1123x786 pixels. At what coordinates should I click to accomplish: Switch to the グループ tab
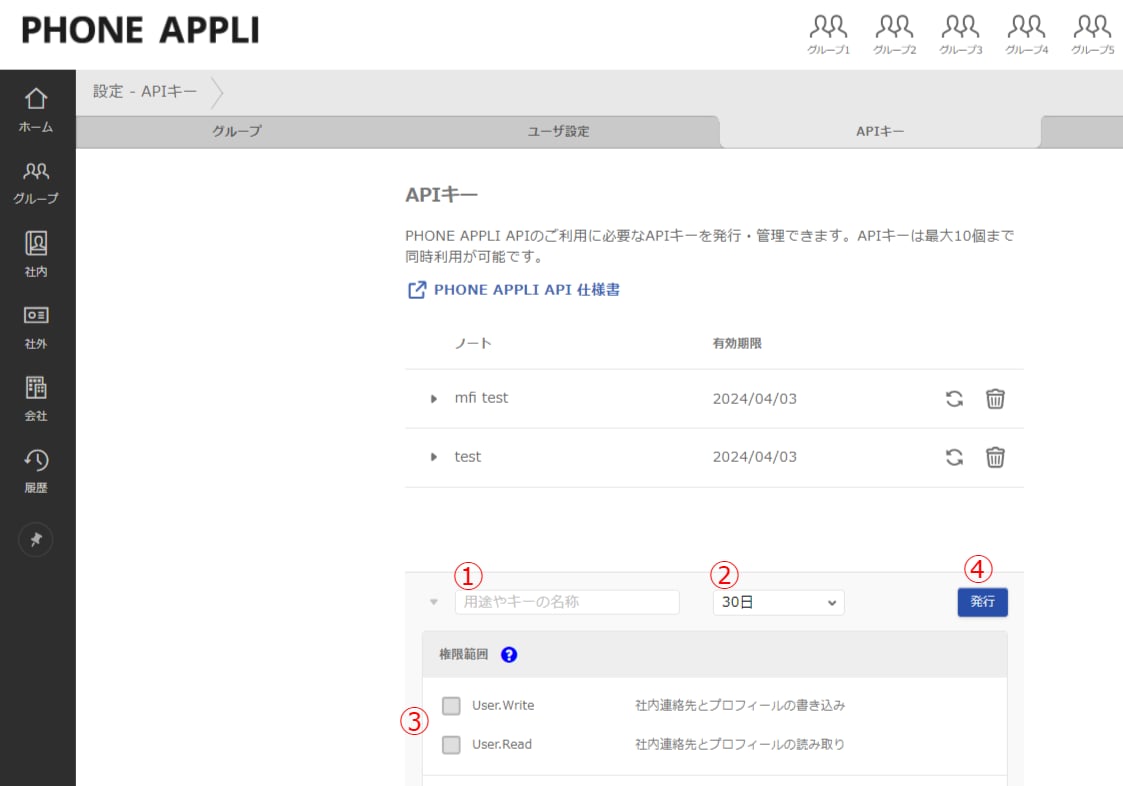click(x=236, y=132)
